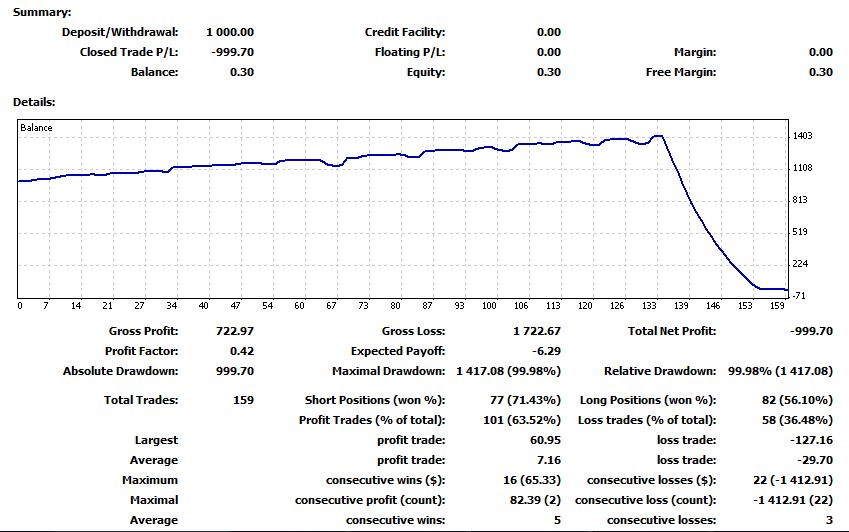
Task: Click the Floating P/L label
Action: [x=410, y=52]
